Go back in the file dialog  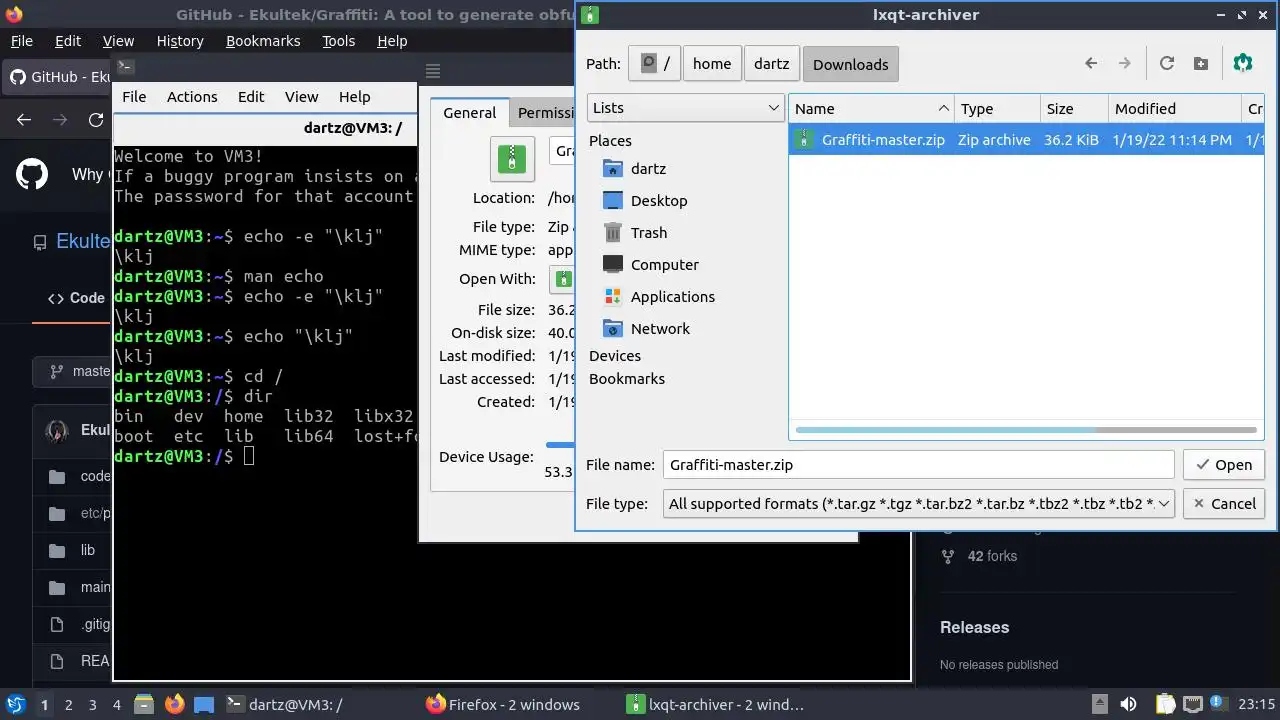tap(1091, 63)
